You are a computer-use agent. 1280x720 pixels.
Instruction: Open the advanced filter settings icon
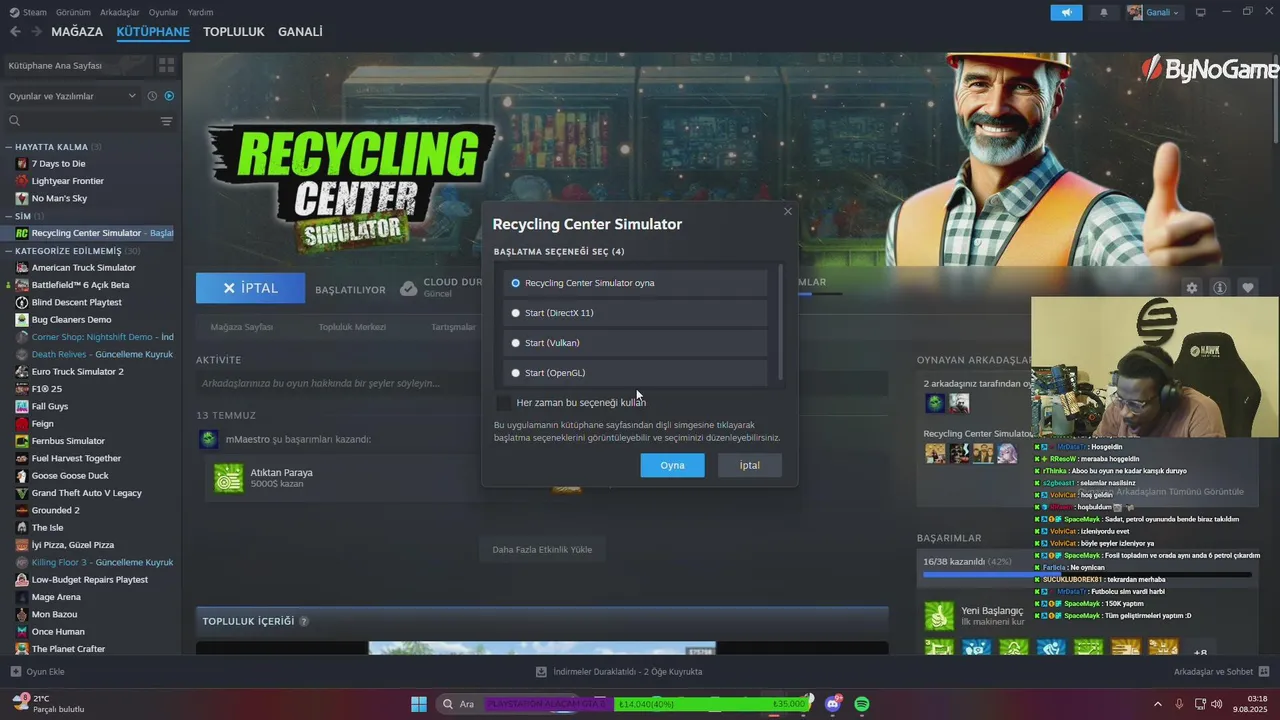point(166,121)
